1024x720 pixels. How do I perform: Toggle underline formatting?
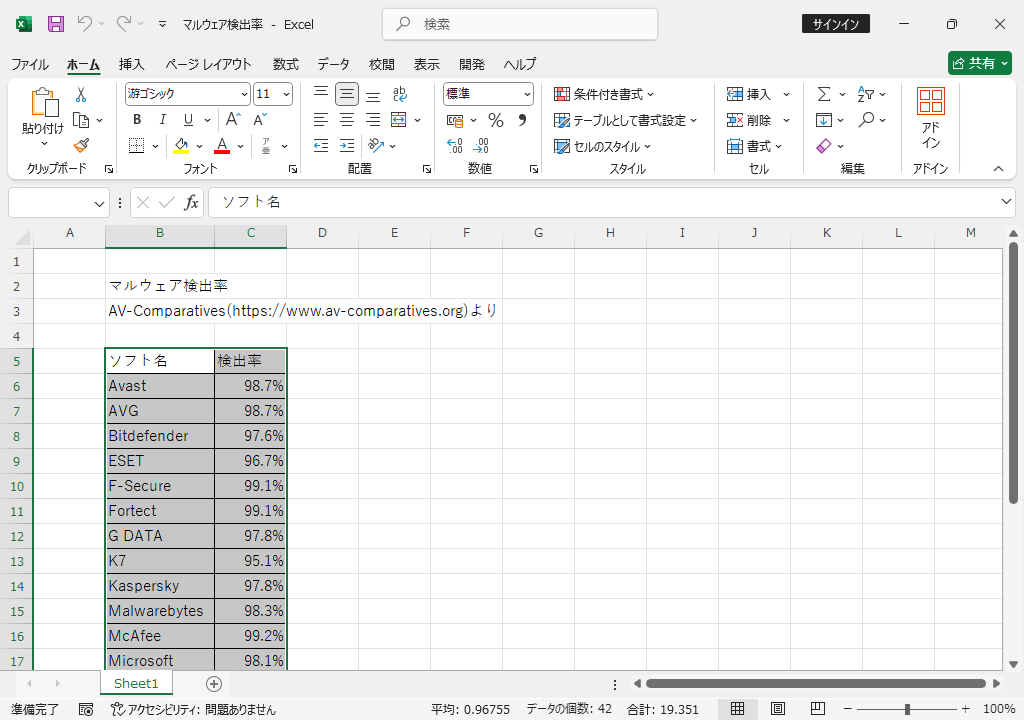pos(188,120)
